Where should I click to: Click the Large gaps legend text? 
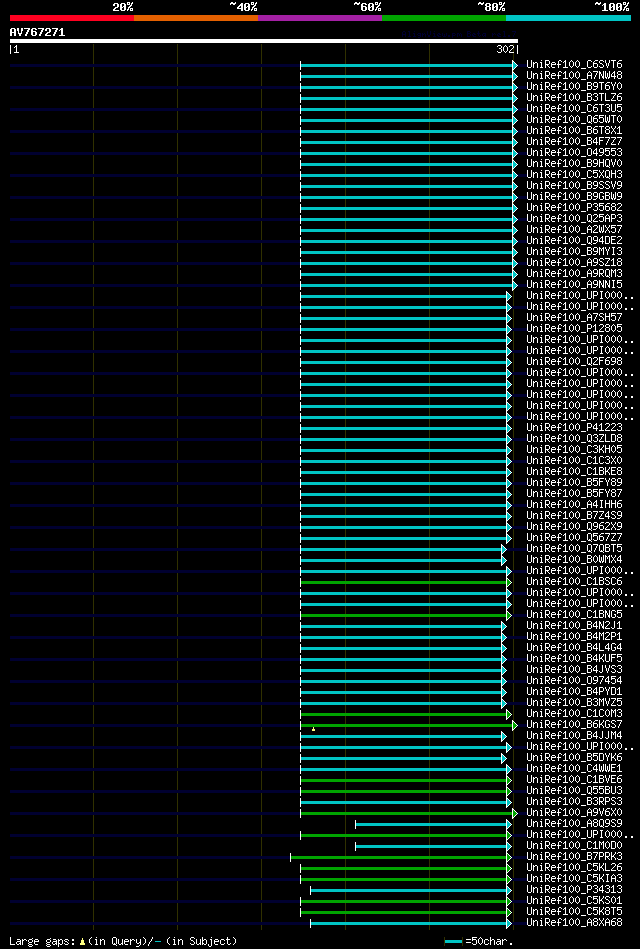point(124,942)
